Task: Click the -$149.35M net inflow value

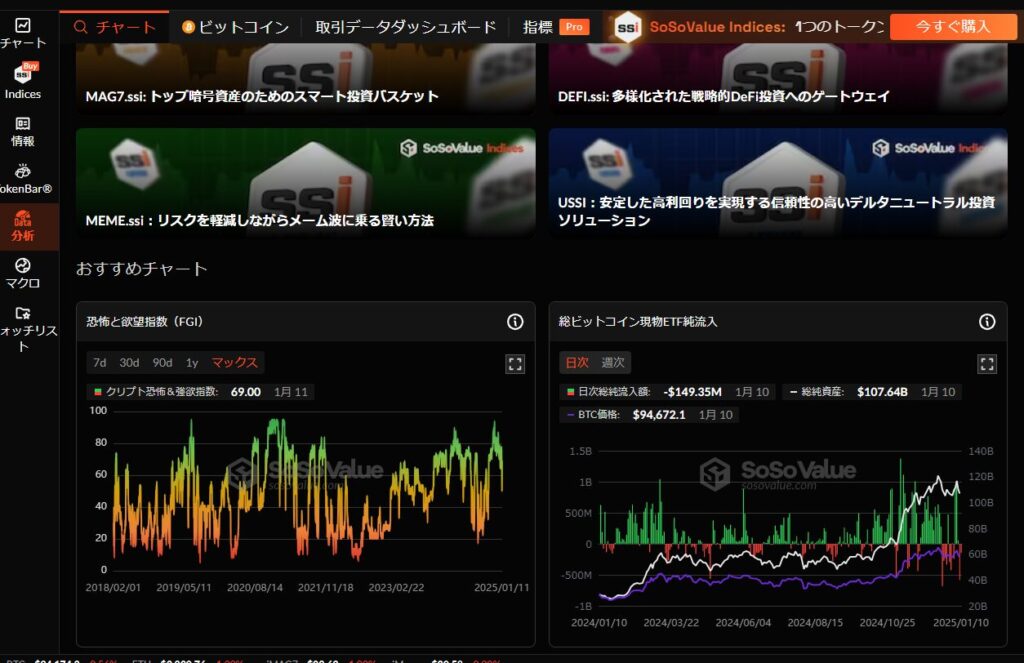Action: point(692,392)
